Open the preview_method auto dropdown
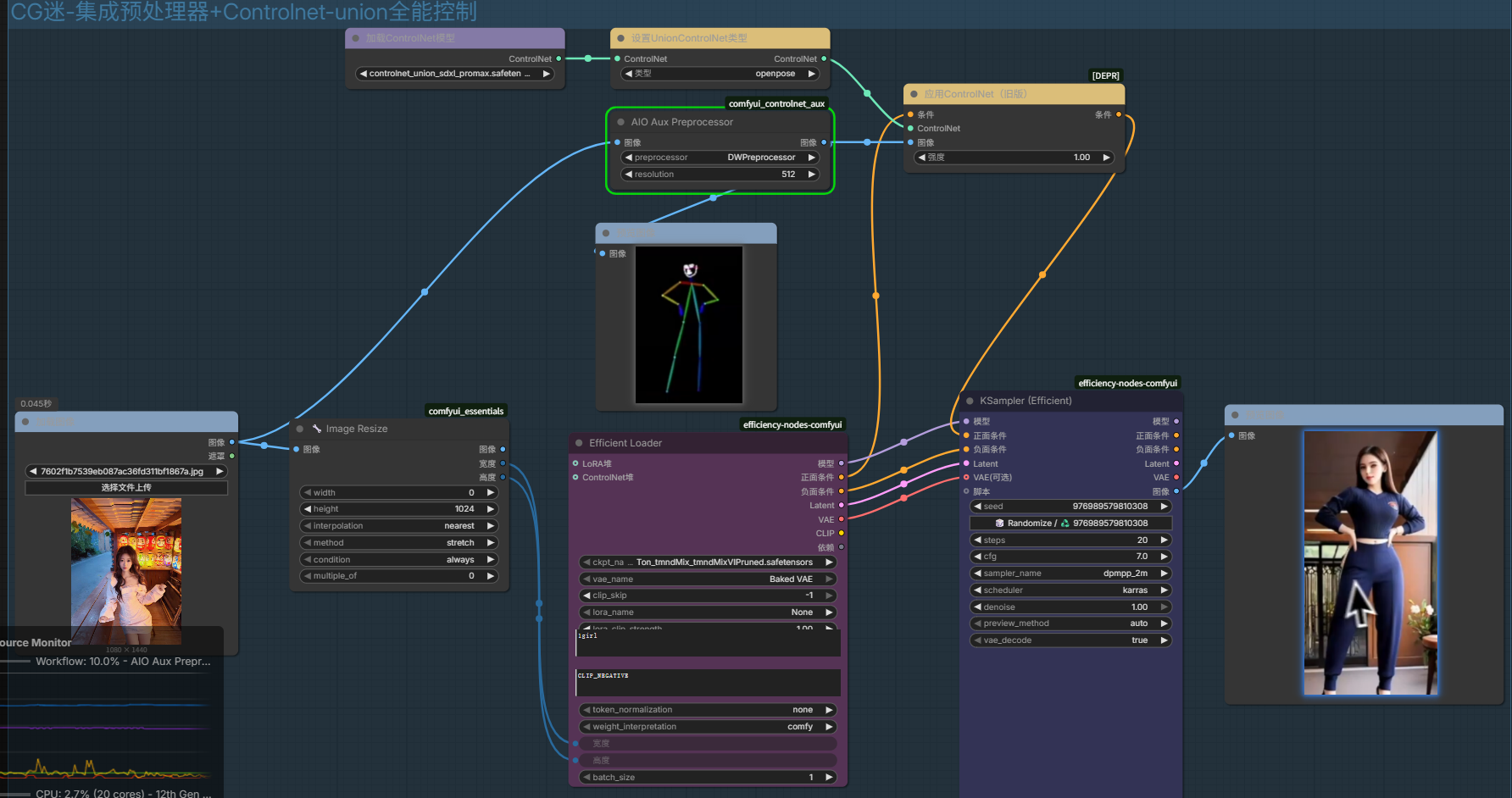 tap(1071, 623)
